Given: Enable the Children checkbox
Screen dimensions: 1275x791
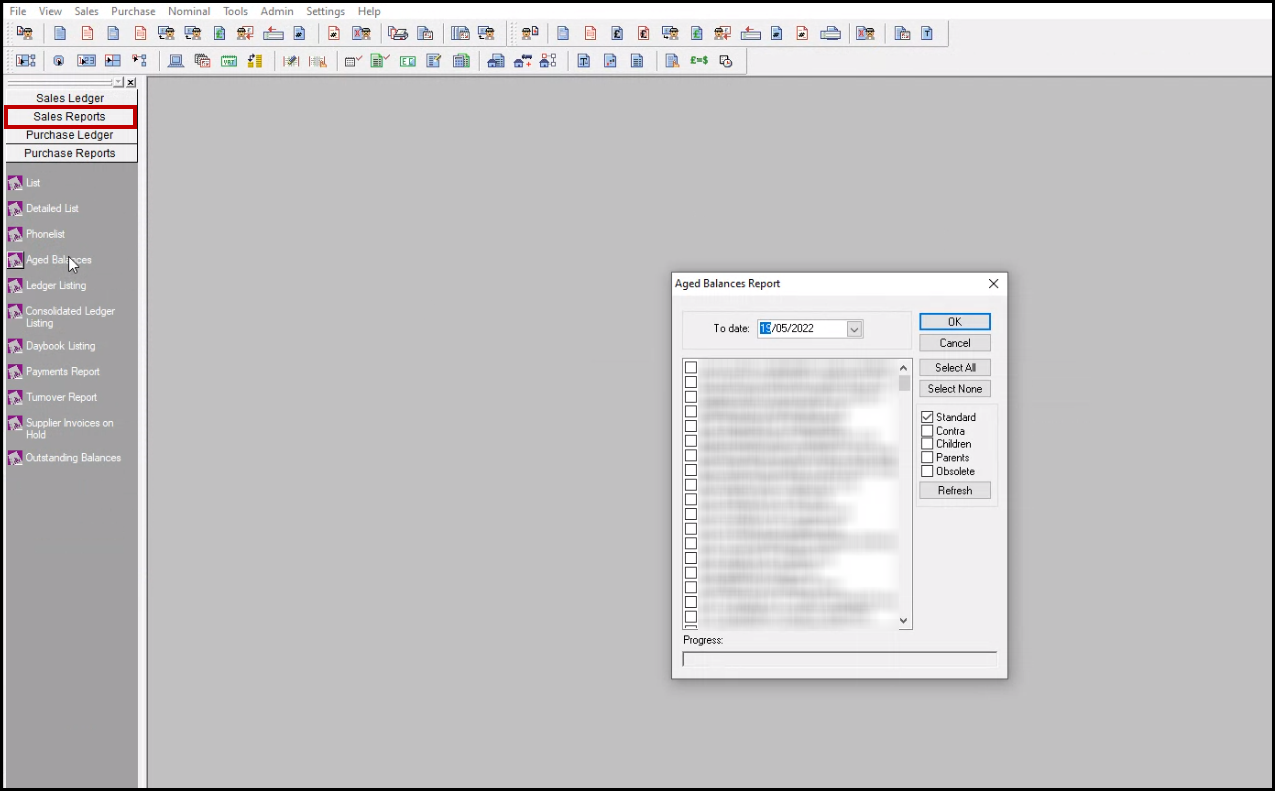Looking at the screenshot, I should (927, 444).
